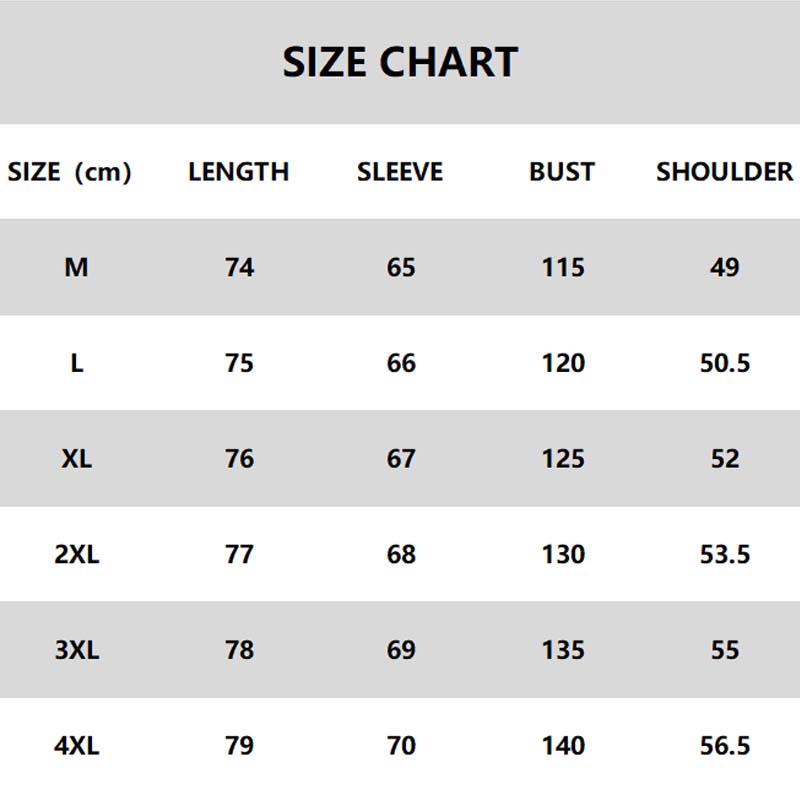Viewport: 800px width, 800px height.
Task: Click the 4XL size row label
Action: (77, 746)
